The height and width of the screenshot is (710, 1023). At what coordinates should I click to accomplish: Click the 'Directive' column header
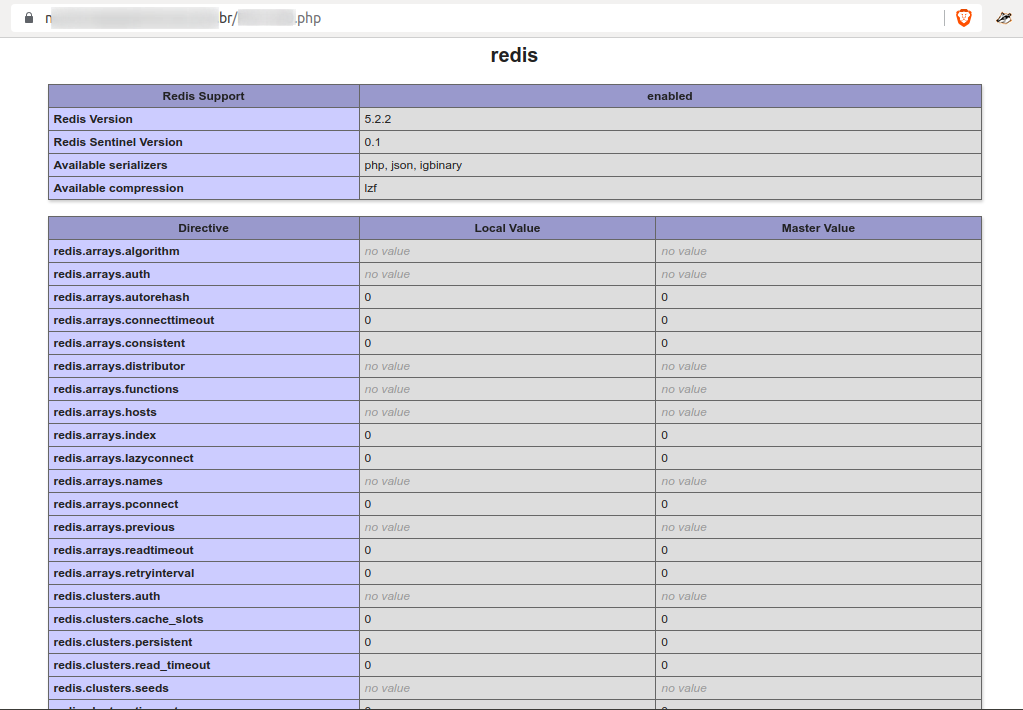204,228
